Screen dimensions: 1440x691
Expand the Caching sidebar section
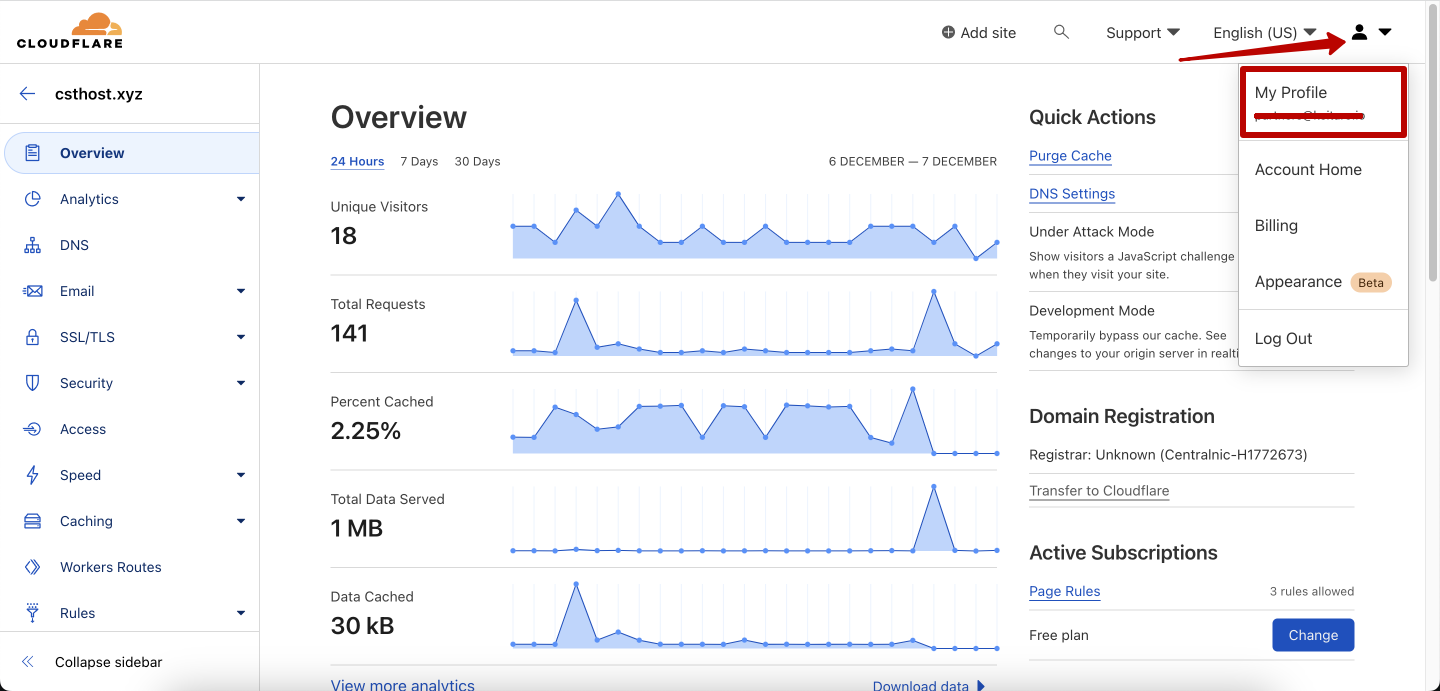coord(241,521)
